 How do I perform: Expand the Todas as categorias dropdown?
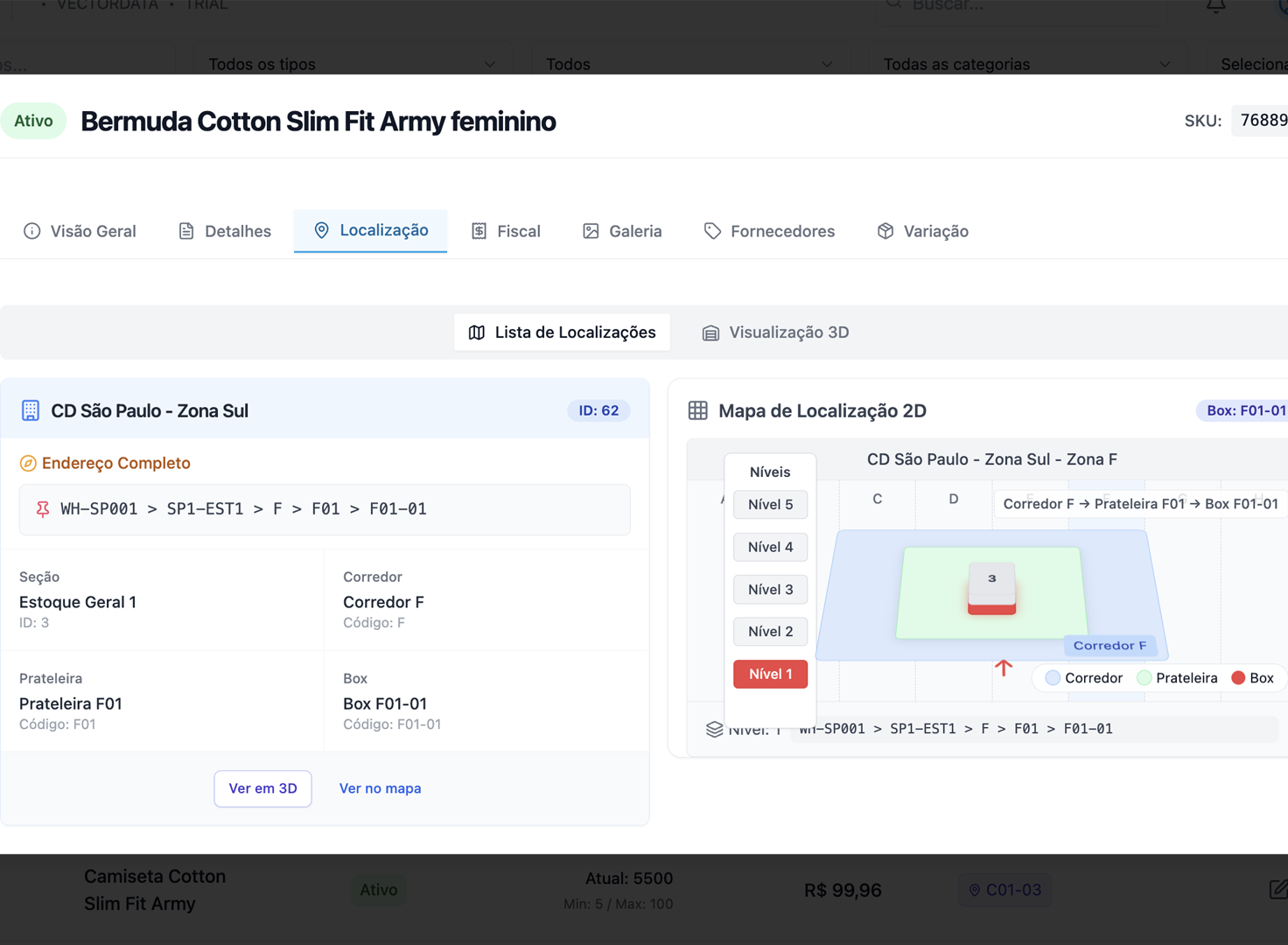1025,64
